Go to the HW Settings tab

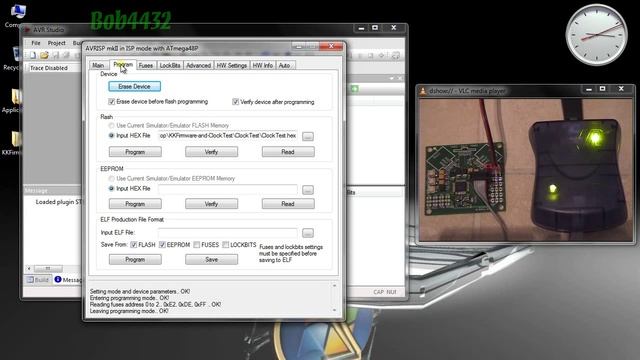[x=231, y=65]
